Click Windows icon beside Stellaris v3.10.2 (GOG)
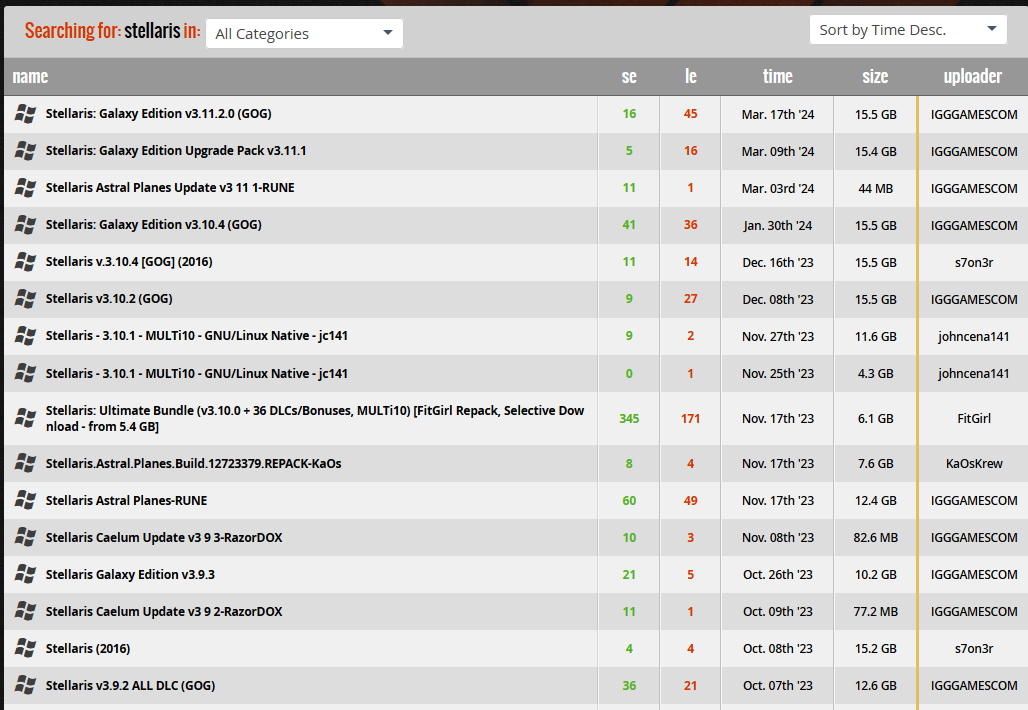1028x710 pixels. point(26,299)
